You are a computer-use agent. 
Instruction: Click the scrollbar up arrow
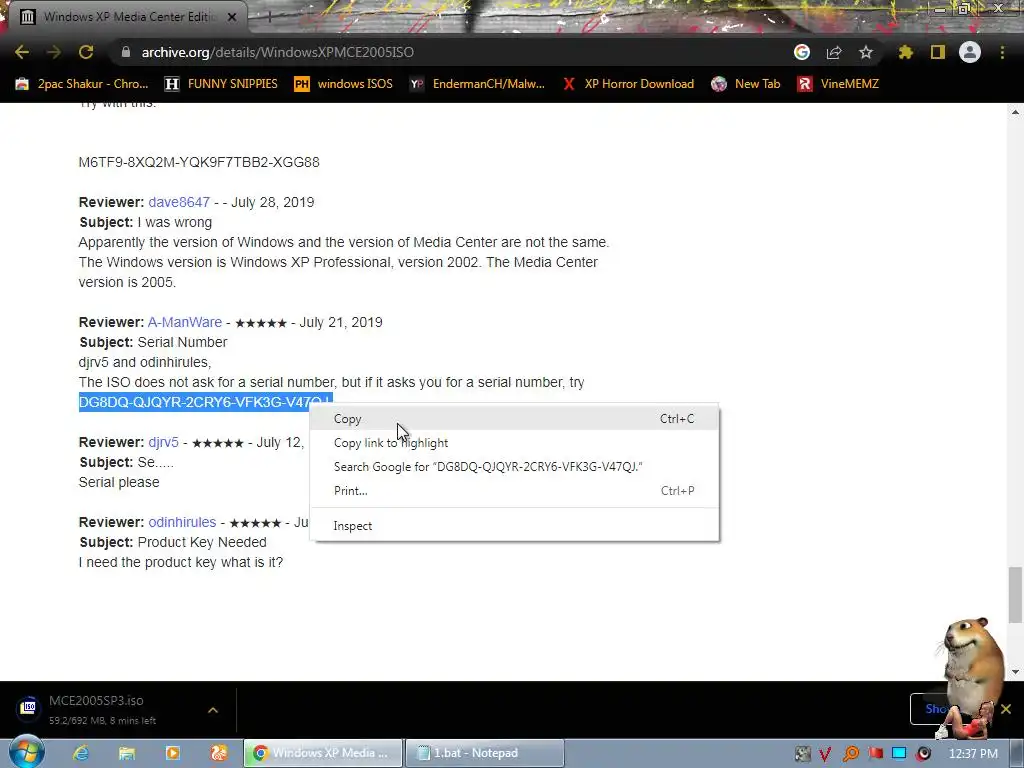click(1015, 112)
